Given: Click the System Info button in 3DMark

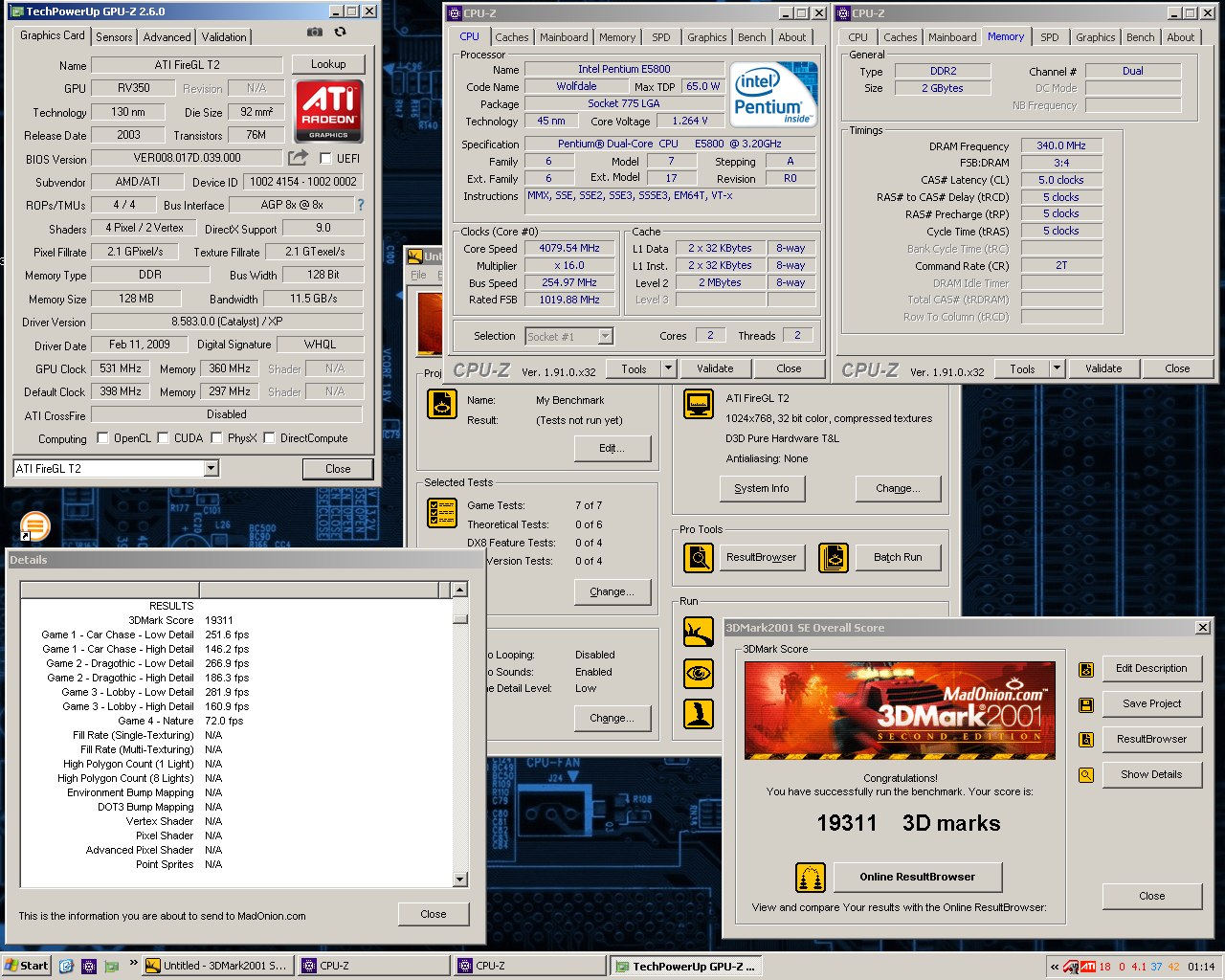Looking at the screenshot, I should coord(762,488).
